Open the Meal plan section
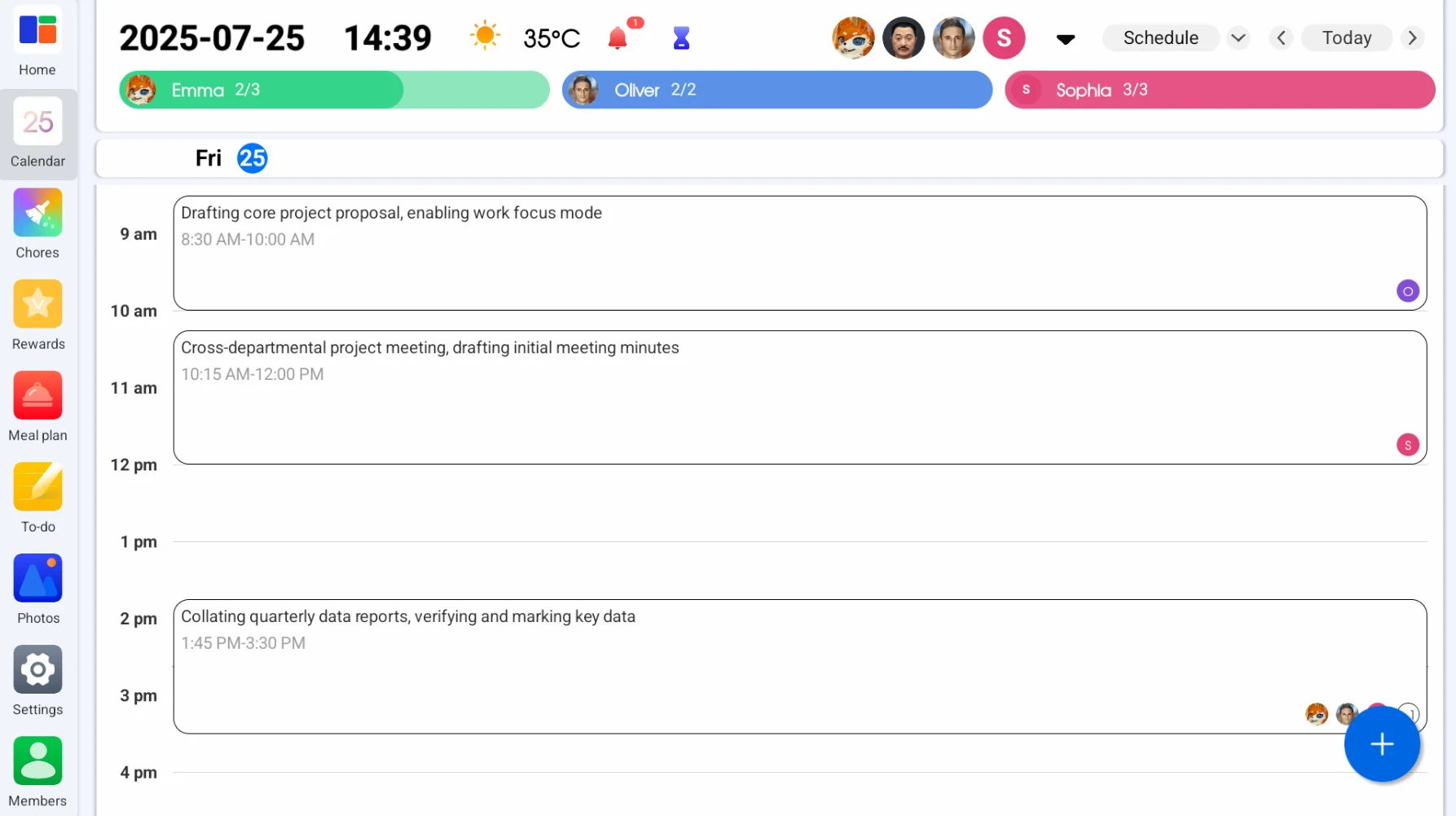The image size is (1456, 816). [x=37, y=407]
